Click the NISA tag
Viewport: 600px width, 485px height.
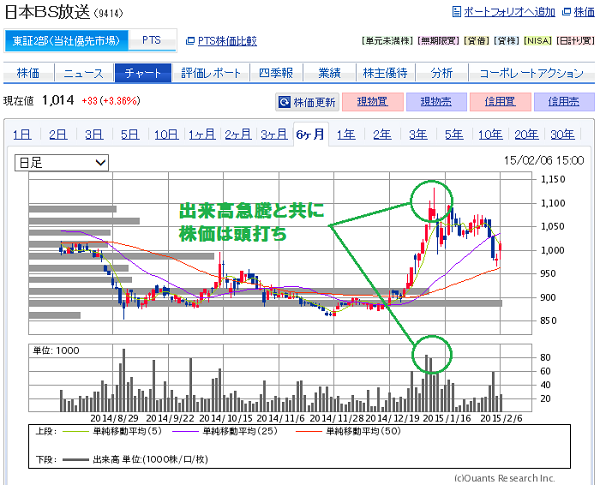(538, 41)
